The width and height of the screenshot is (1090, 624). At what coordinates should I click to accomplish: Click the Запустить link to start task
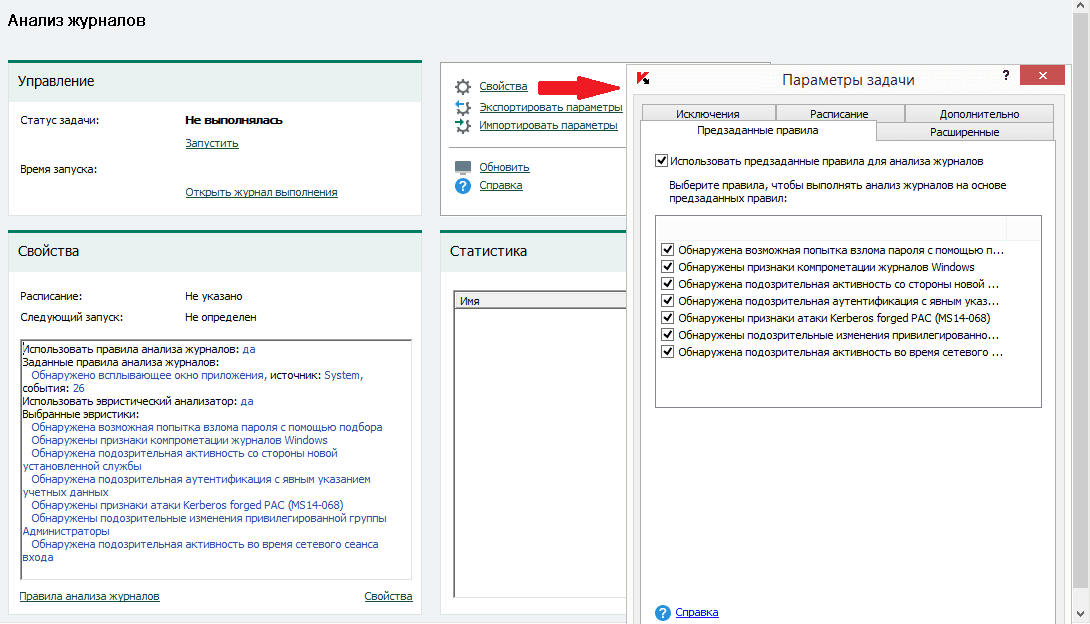[212, 143]
